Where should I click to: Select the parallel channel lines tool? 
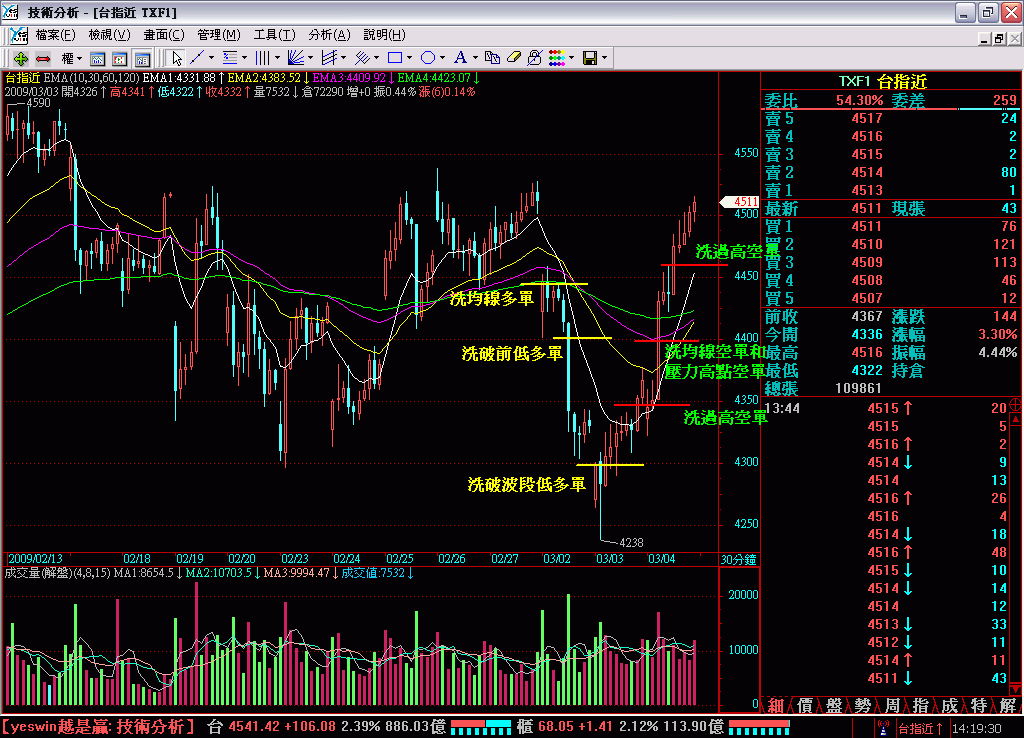coord(329,59)
